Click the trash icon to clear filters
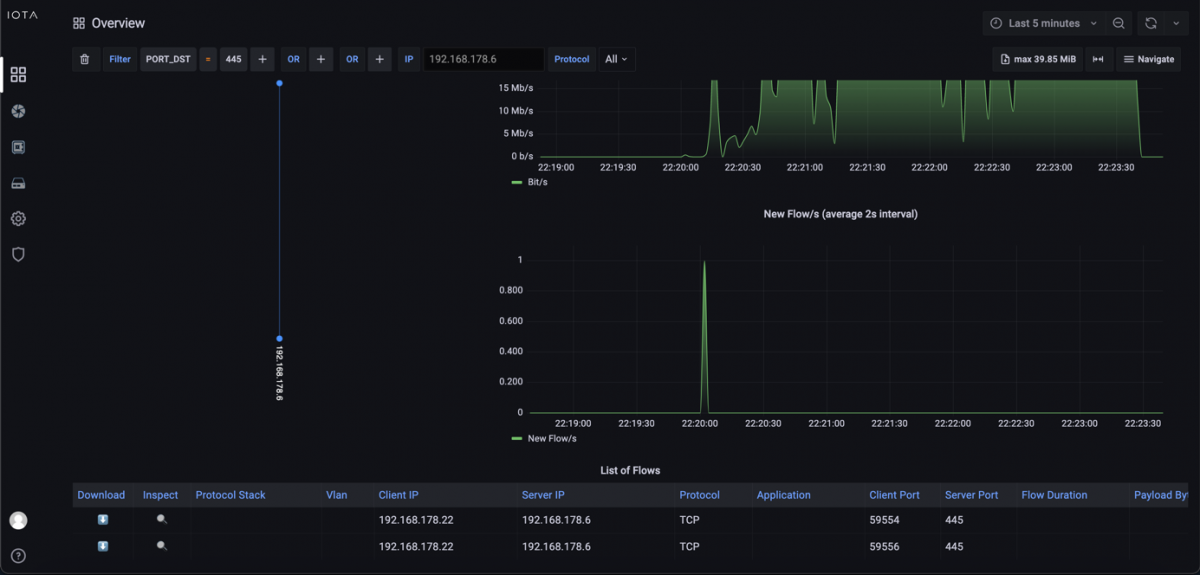Screen dimensions: 1200x575 click(84, 60)
